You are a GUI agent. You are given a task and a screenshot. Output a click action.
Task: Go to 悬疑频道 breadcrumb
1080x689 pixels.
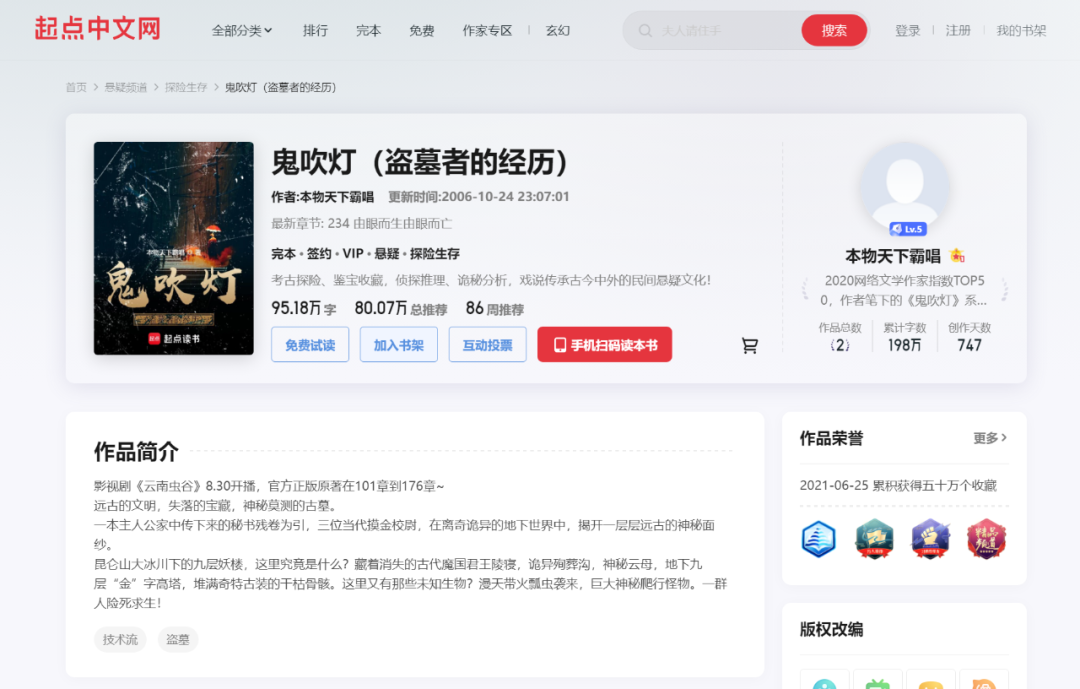(125, 88)
